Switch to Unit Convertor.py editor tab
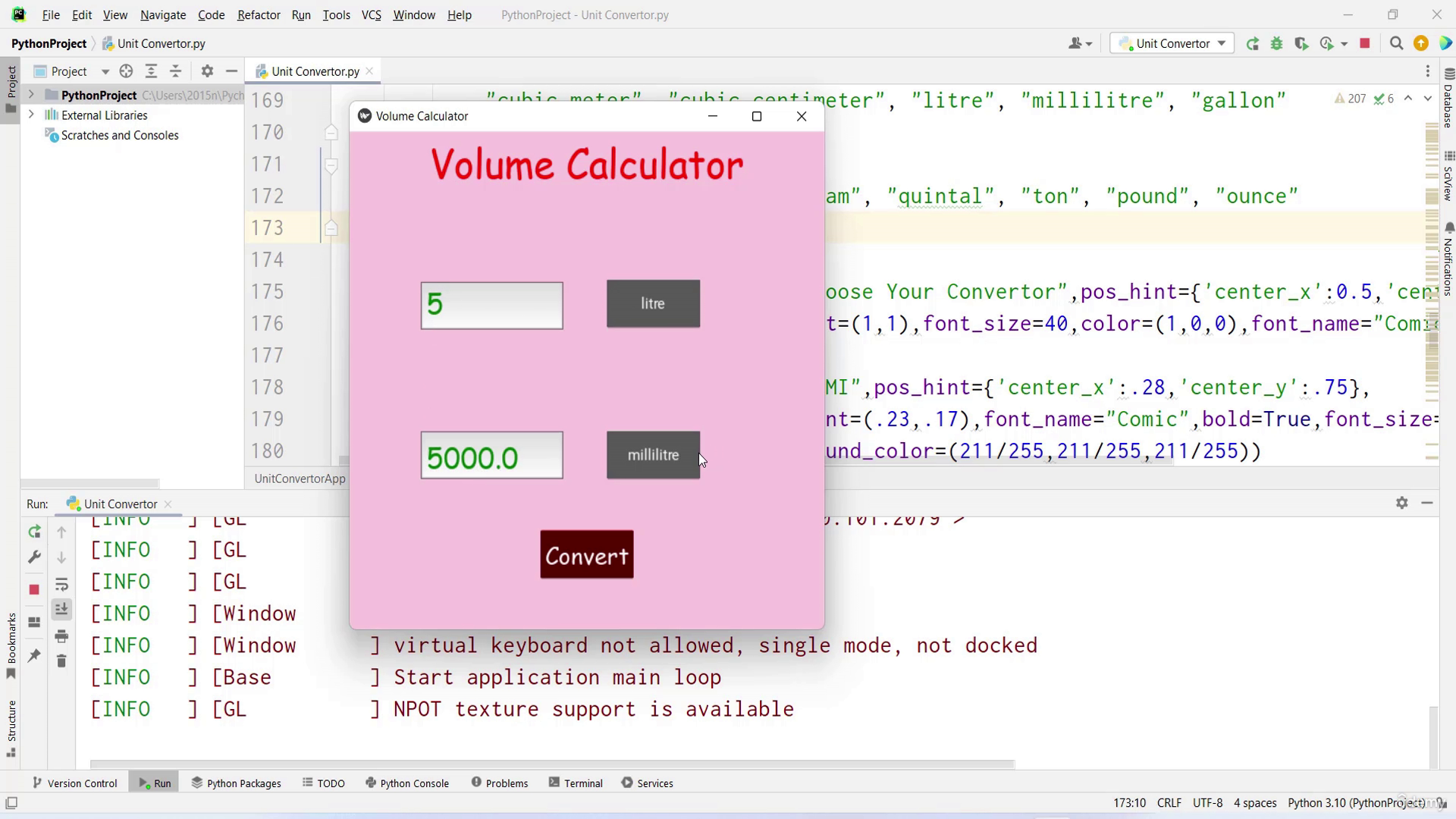1456x819 pixels. click(x=315, y=71)
